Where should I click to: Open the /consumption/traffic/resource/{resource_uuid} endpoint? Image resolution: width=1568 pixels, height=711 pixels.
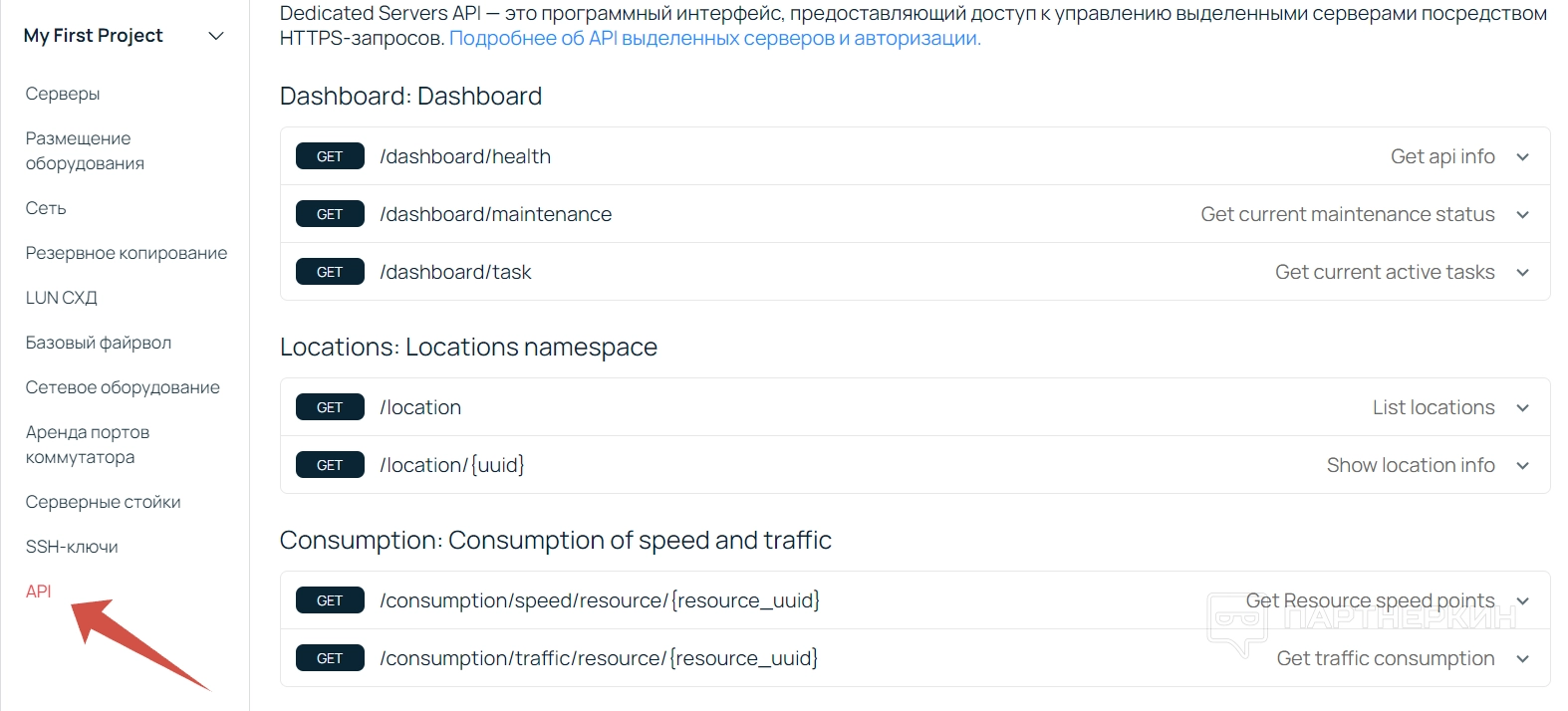[x=599, y=658]
